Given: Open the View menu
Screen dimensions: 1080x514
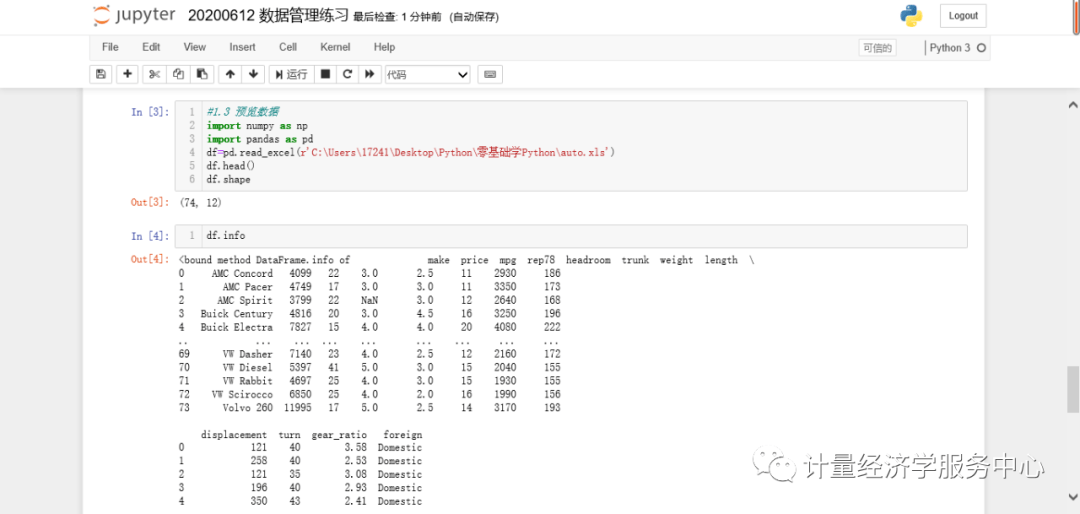Looking at the screenshot, I should (194, 47).
